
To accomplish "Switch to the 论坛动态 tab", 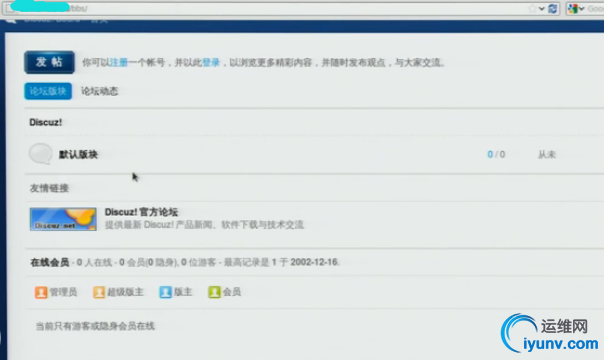I will [x=99, y=91].
